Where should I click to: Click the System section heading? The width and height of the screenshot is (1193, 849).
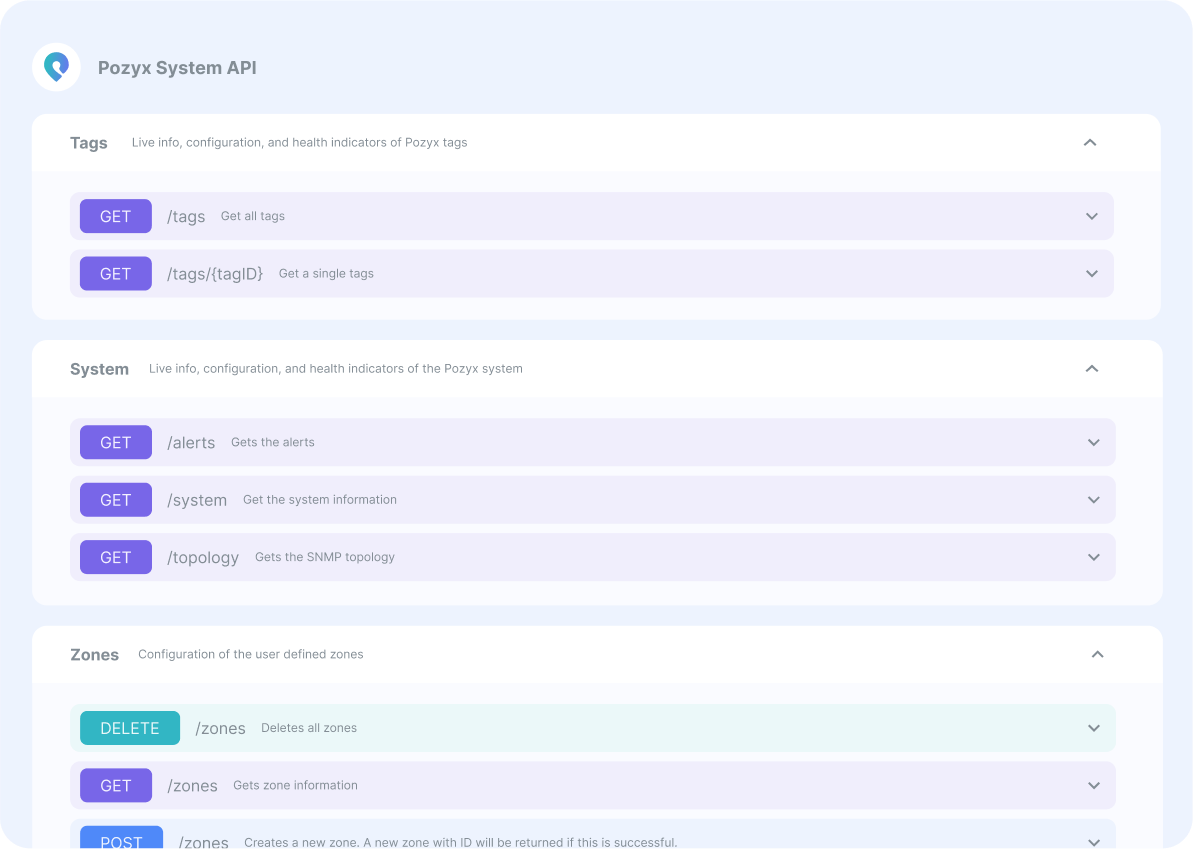[99, 369]
